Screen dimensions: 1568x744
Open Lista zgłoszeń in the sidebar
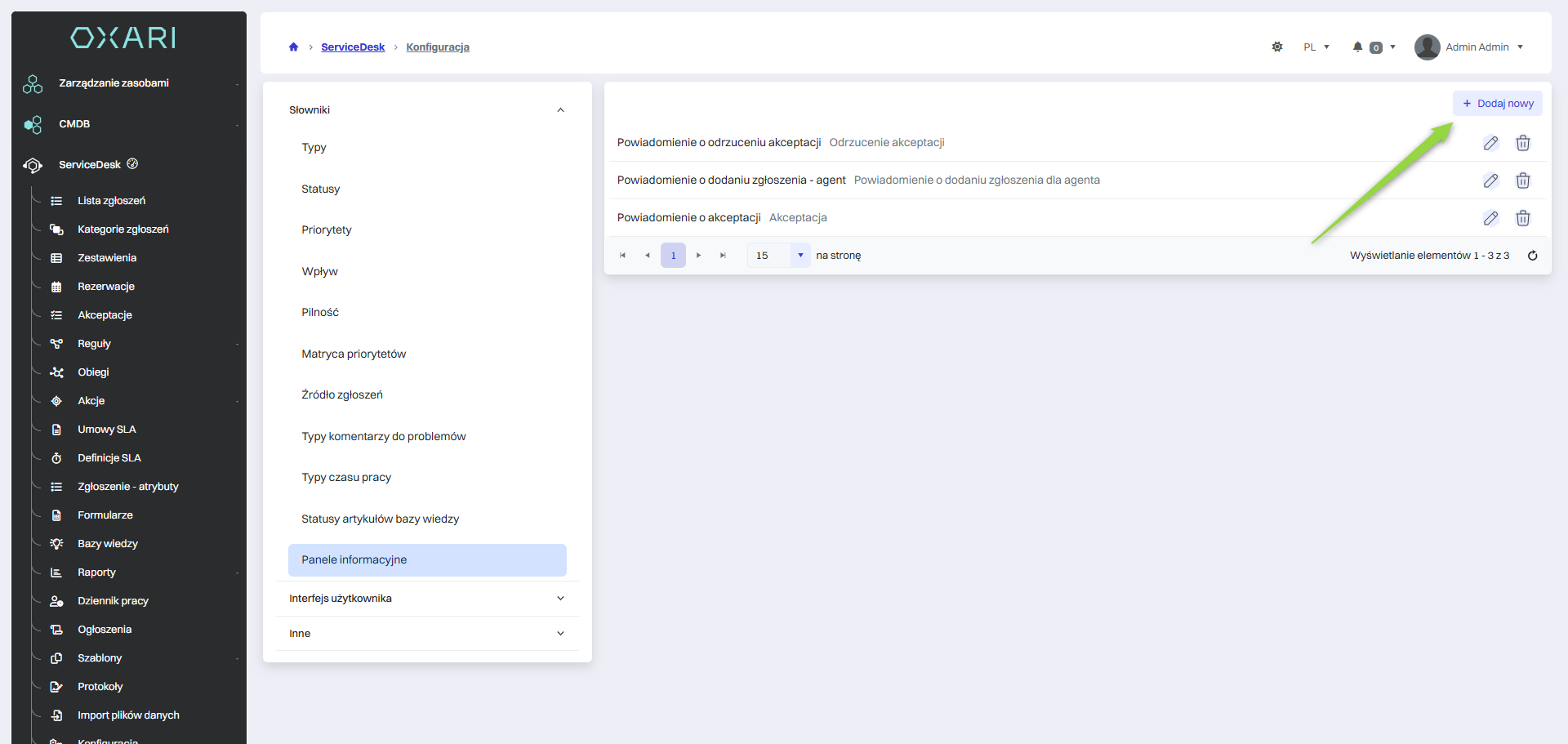(111, 201)
